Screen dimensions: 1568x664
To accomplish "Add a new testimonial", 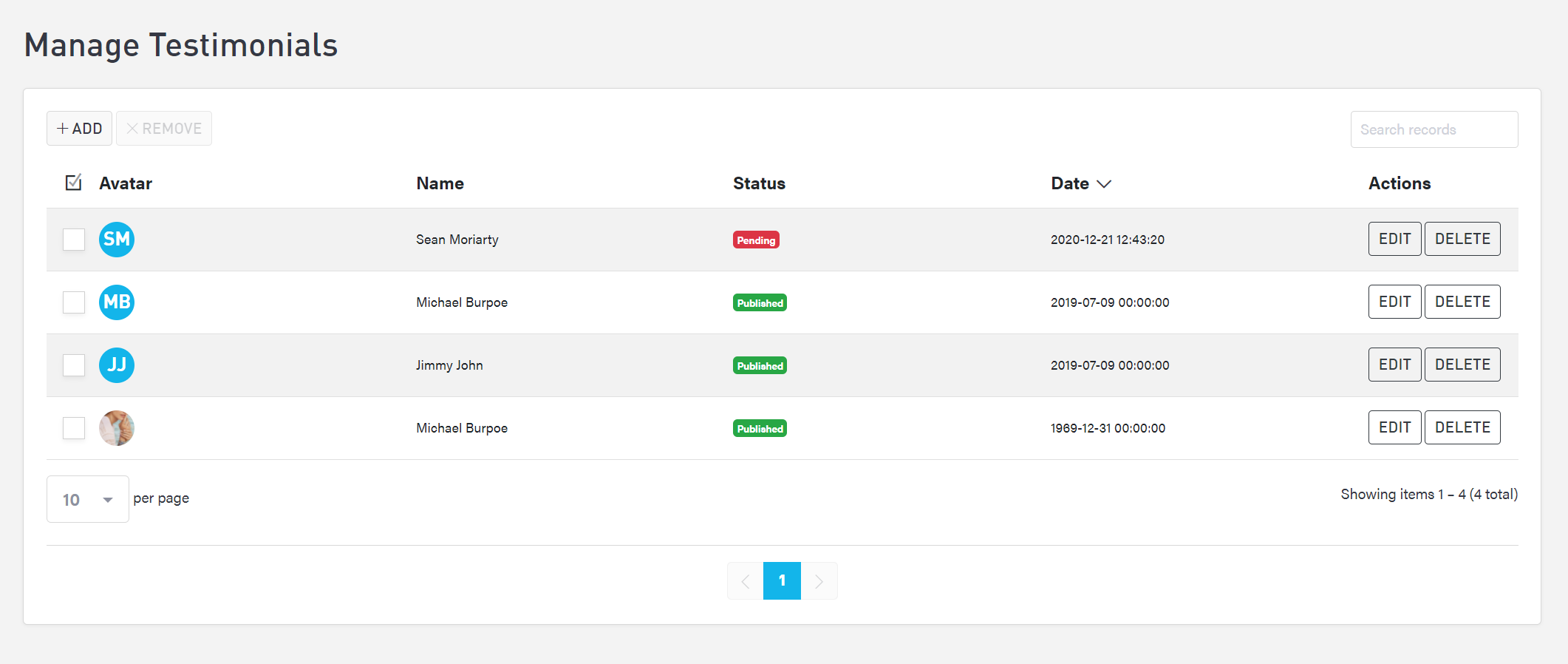I will pos(80,129).
